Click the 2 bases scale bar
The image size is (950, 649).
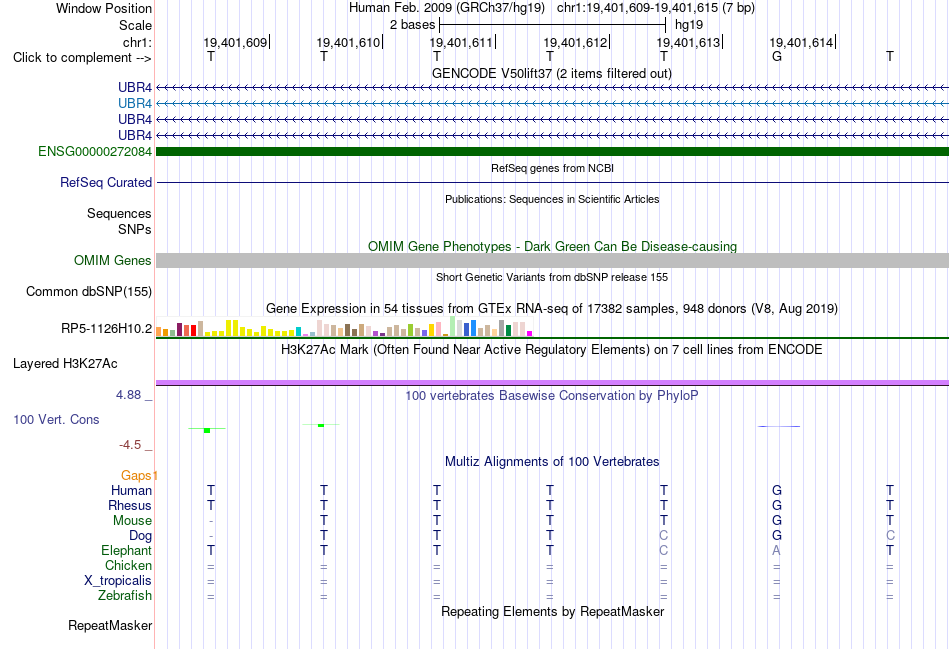[x=553, y=25]
